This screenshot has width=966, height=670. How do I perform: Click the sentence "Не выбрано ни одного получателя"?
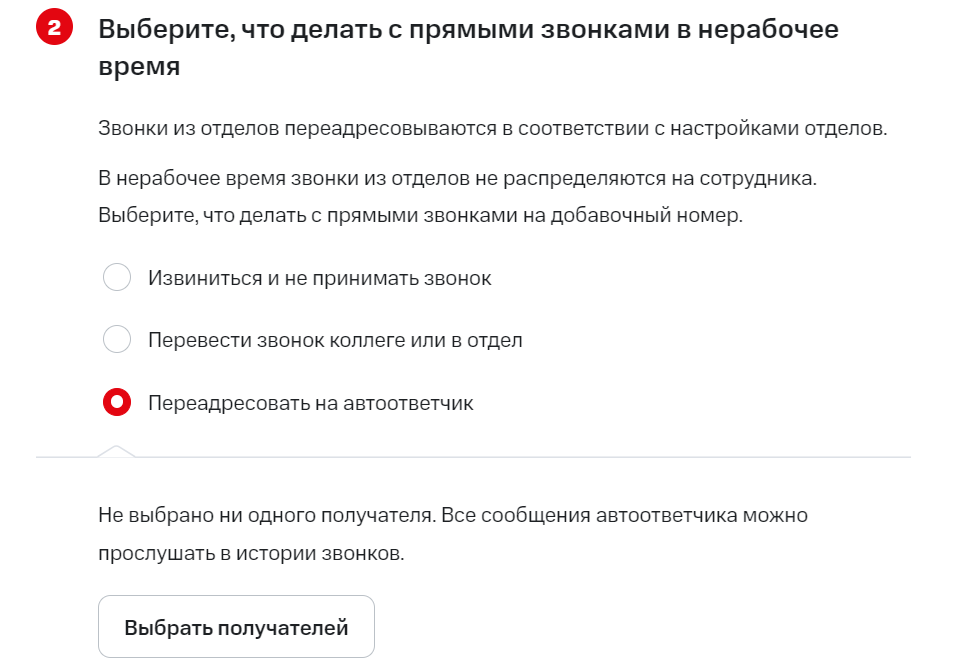265,516
